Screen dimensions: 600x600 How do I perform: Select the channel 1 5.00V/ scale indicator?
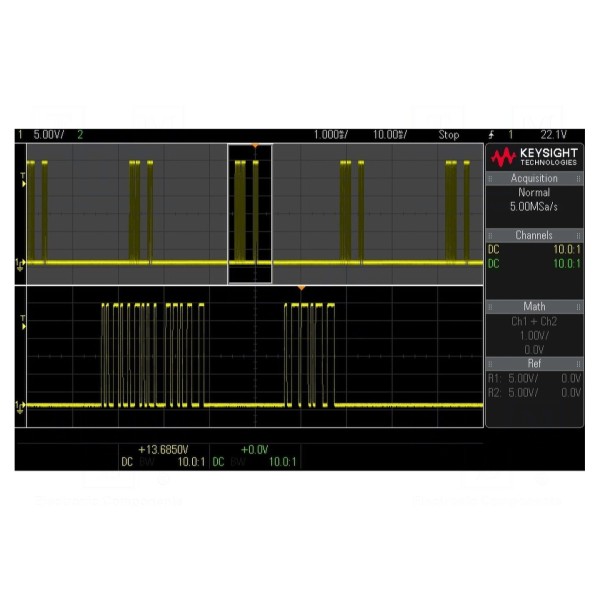49,135
